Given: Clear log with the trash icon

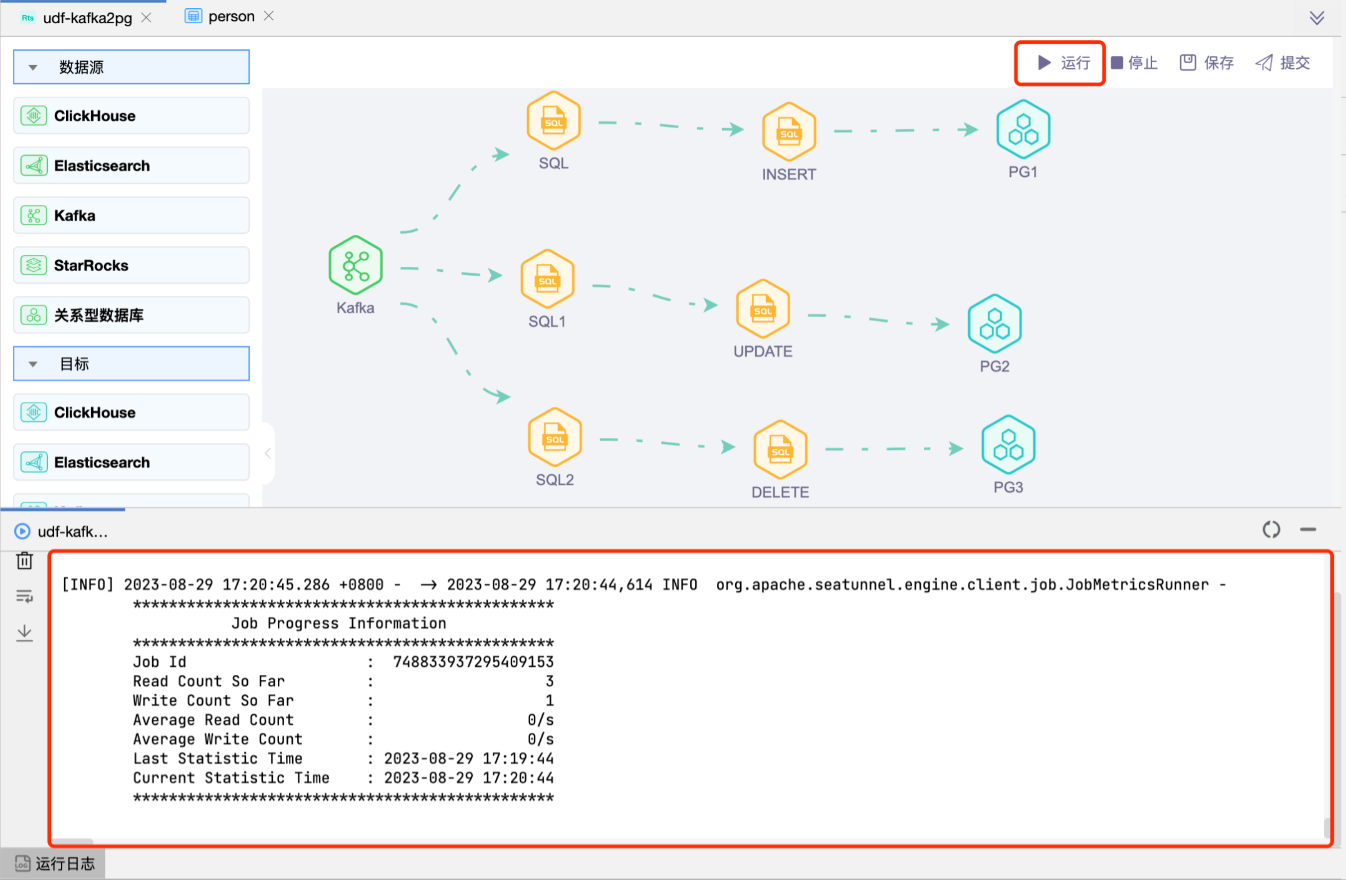Looking at the screenshot, I should click(25, 561).
